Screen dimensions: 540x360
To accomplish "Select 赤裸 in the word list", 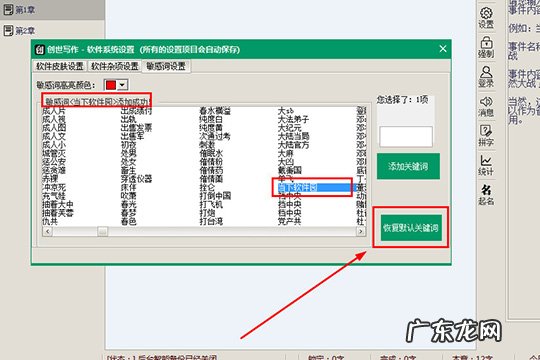I will tap(50, 179).
